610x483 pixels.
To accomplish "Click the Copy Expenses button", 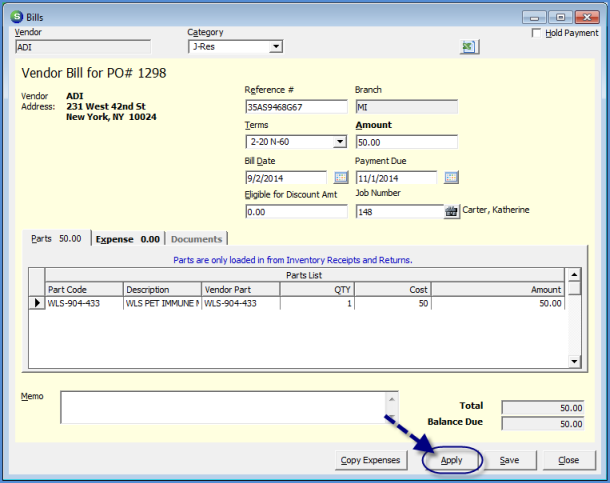I will pos(370,460).
